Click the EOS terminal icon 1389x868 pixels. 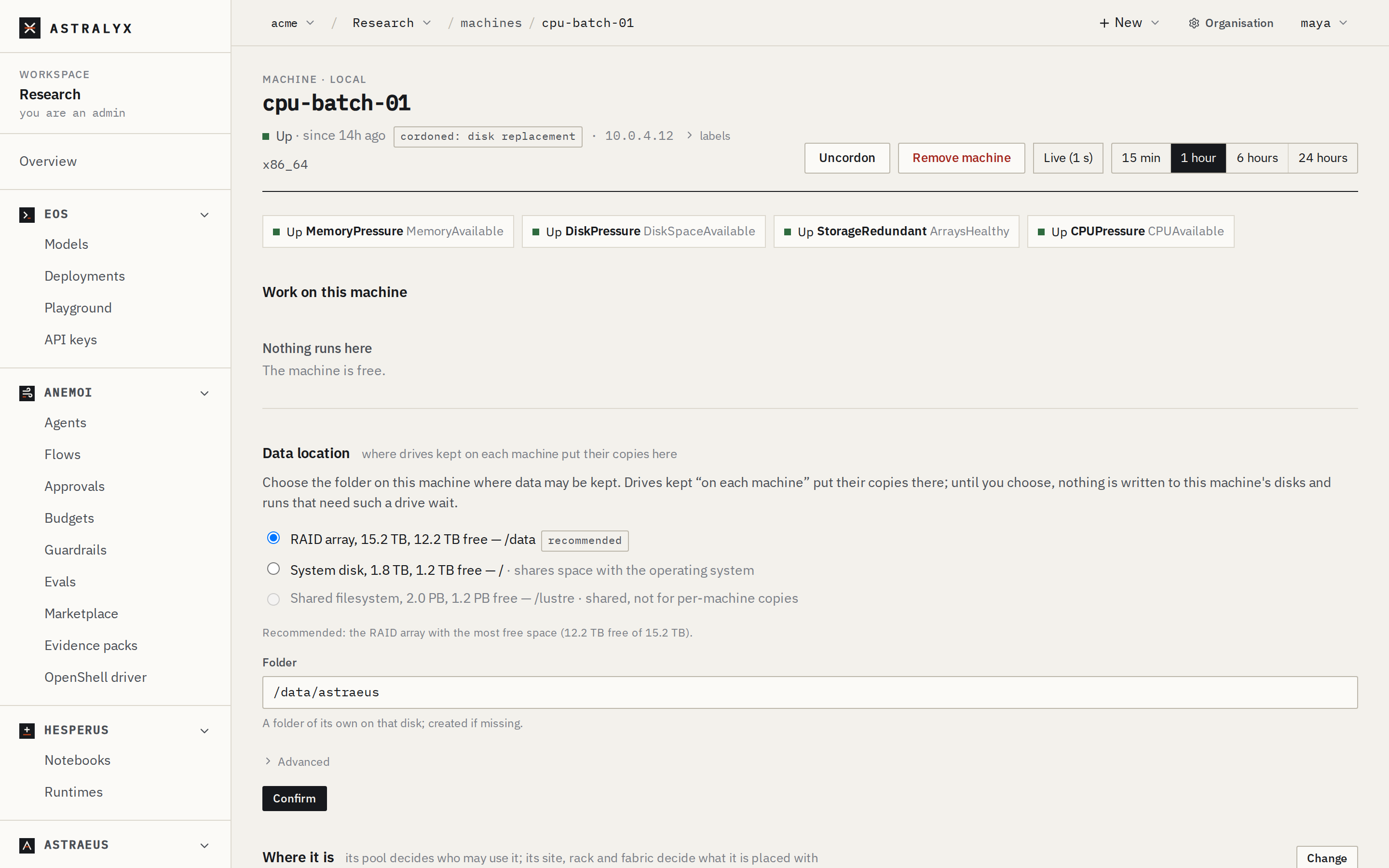(27, 215)
